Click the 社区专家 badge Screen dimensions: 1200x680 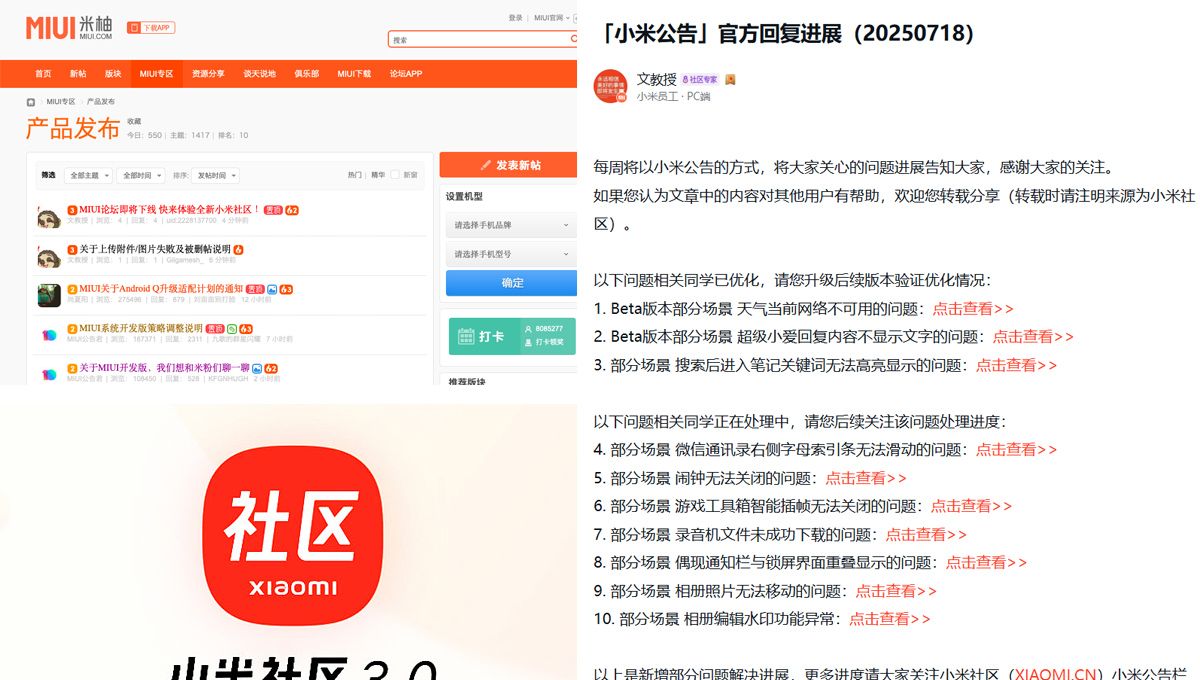(x=700, y=79)
